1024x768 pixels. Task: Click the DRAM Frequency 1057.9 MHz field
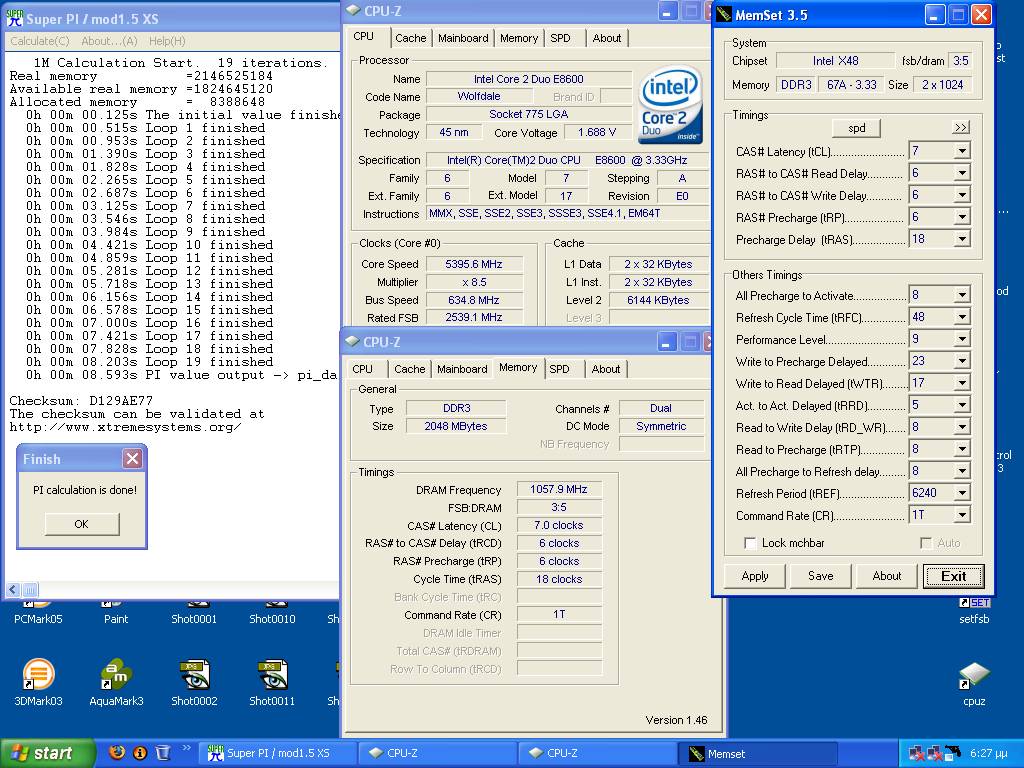click(558, 489)
